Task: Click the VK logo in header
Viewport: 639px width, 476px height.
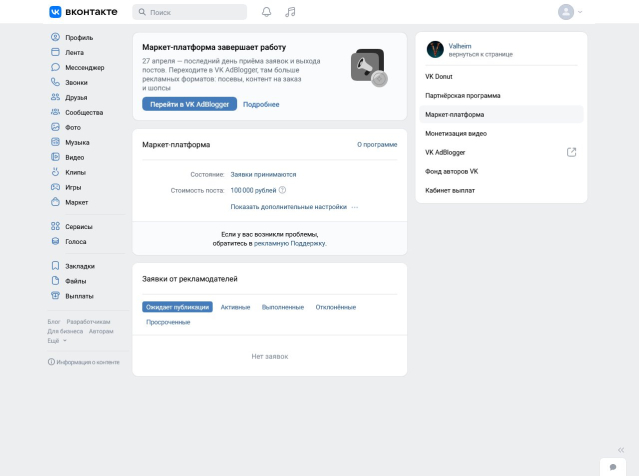Action: [x=83, y=12]
